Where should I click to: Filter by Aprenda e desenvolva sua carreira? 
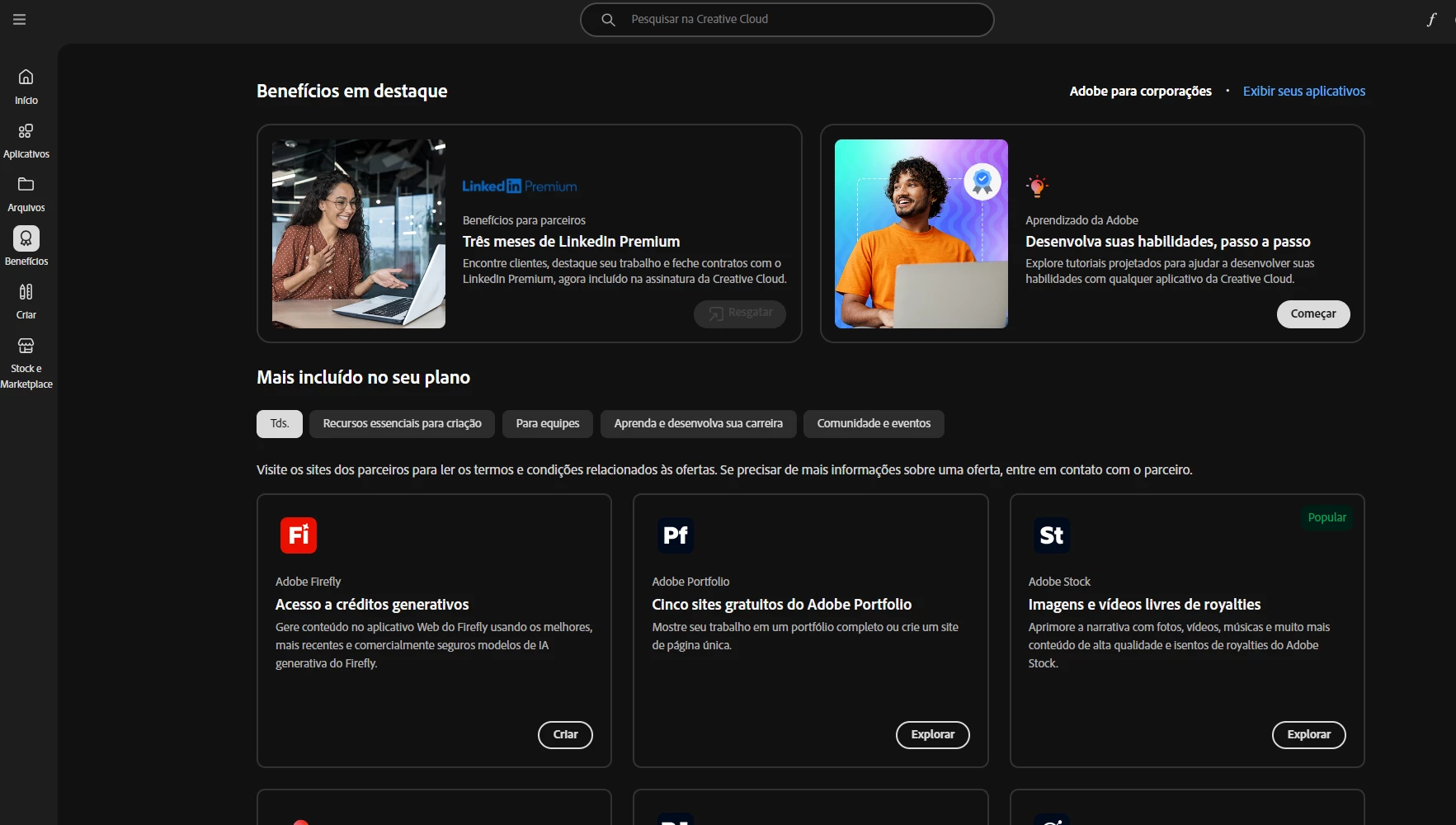(x=698, y=424)
